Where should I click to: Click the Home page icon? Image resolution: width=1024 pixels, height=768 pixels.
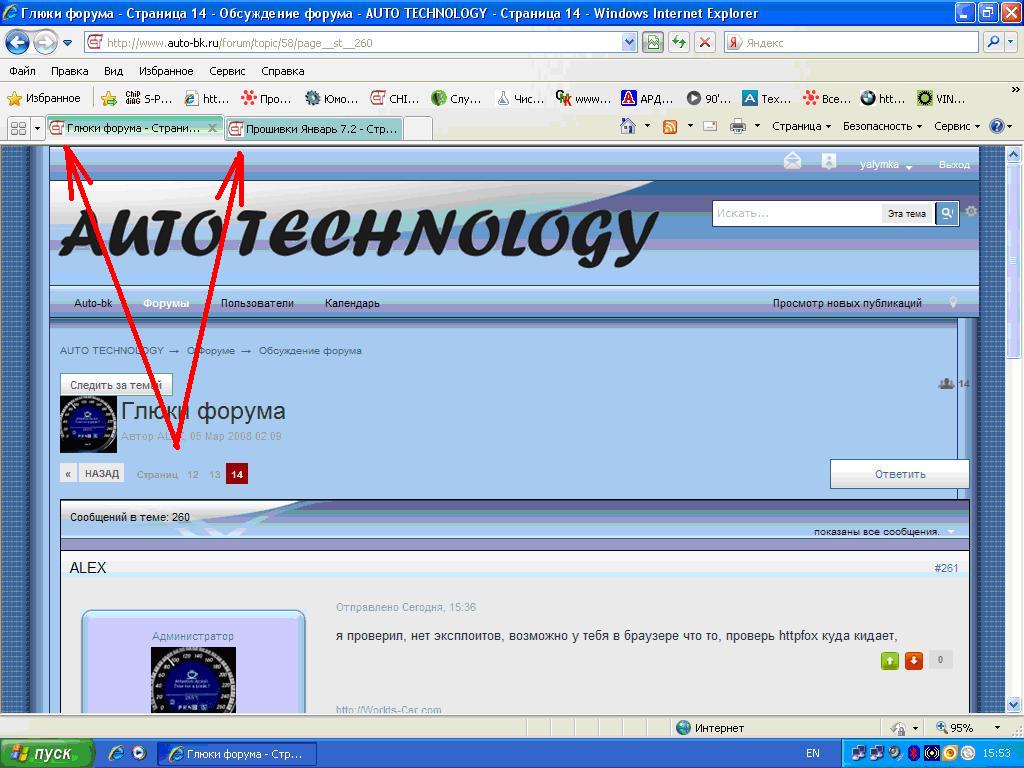point(628,126)
